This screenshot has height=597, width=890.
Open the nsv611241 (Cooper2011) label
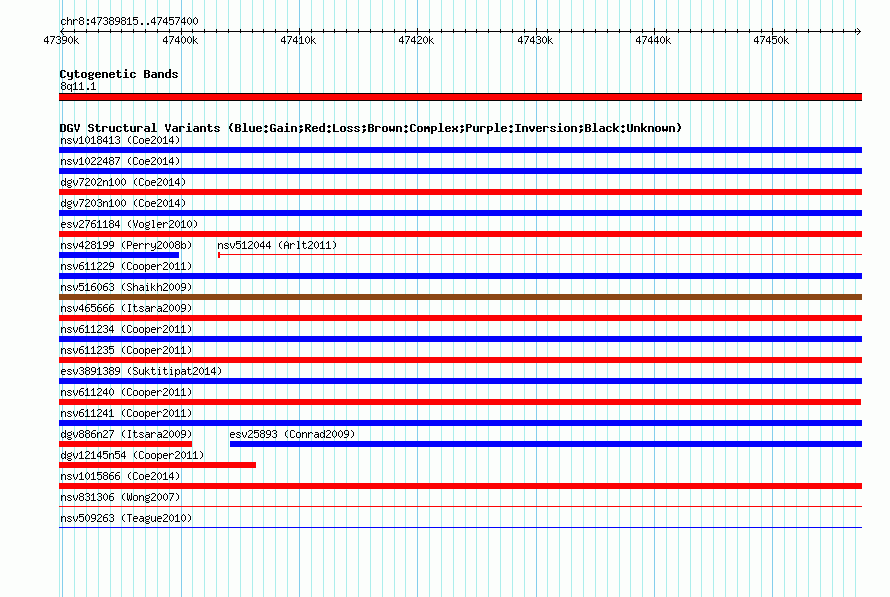point(126,413)
